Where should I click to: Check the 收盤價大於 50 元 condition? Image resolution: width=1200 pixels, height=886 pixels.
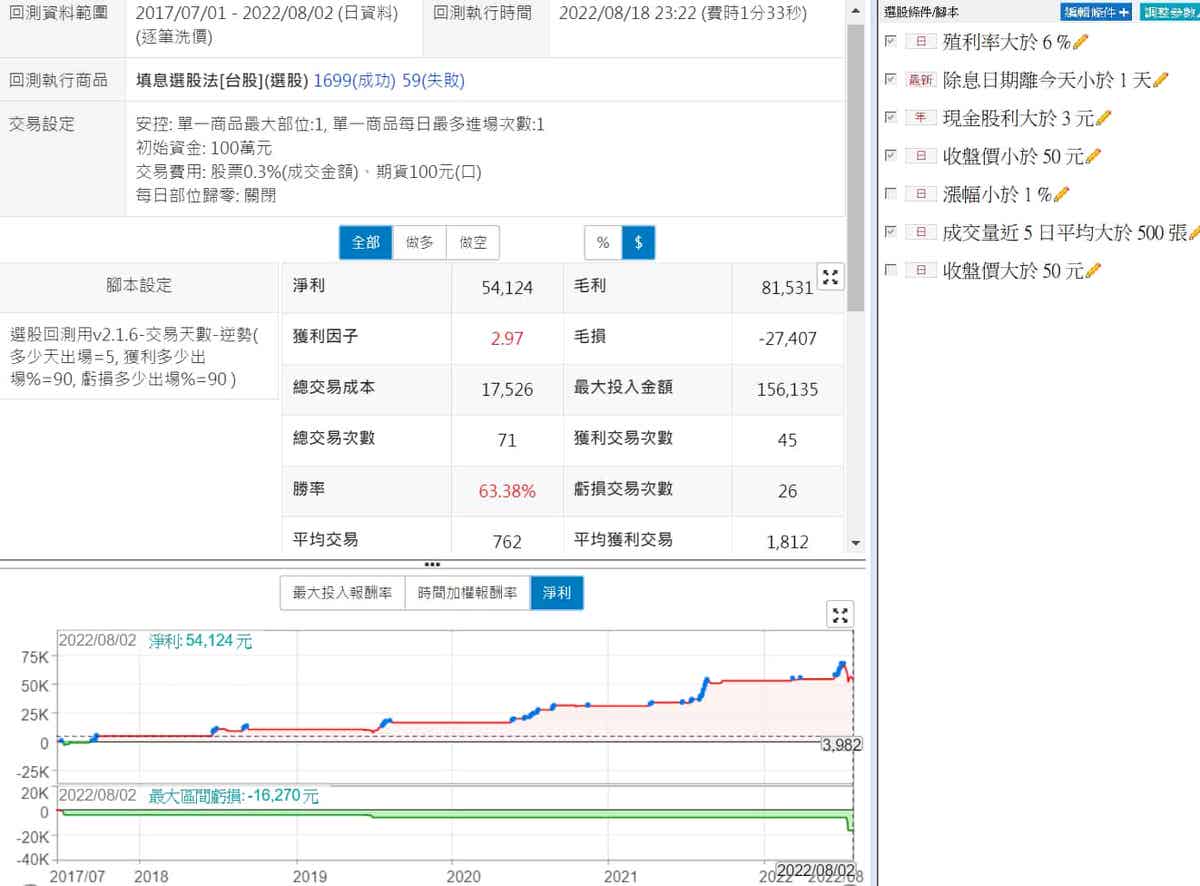[891, 269]
